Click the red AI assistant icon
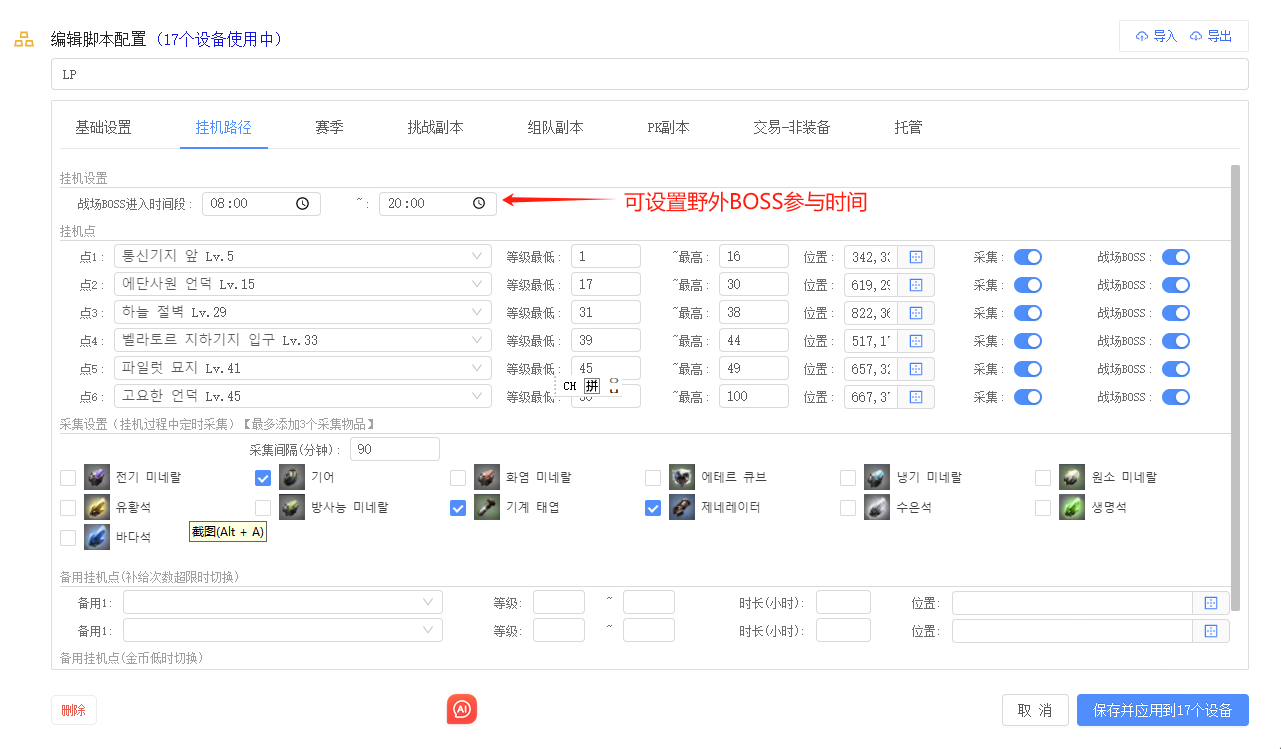The height and width of the screenshot is (749, 1281). (462, 709)
